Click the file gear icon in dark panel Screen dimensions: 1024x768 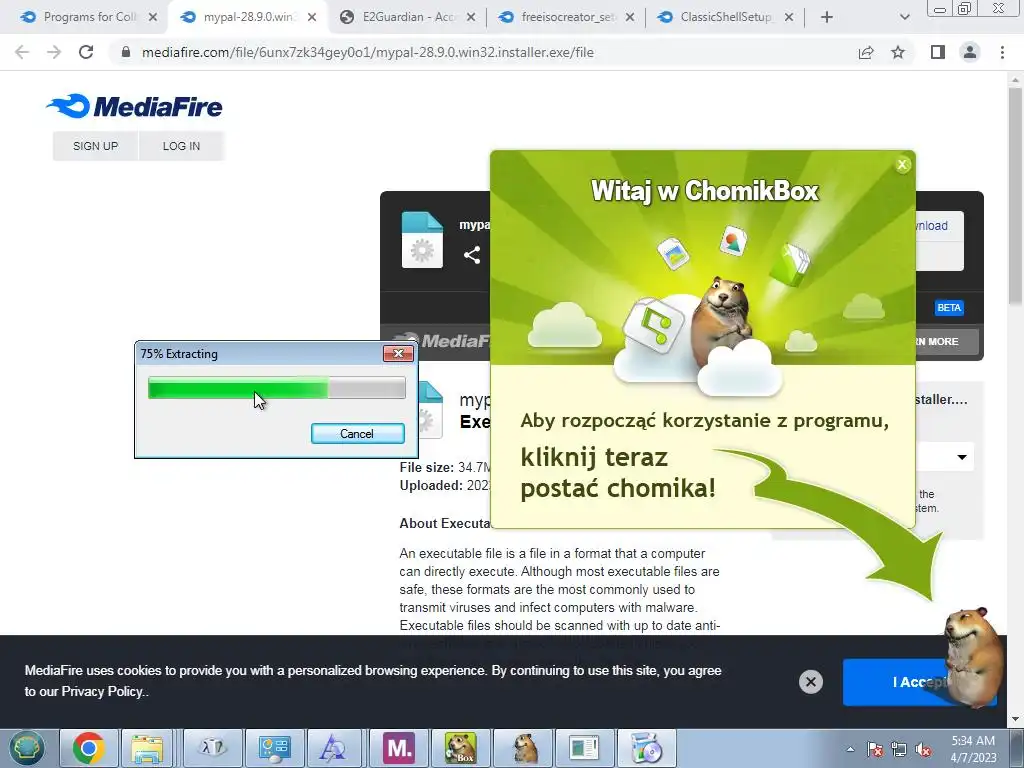point(422,240)
